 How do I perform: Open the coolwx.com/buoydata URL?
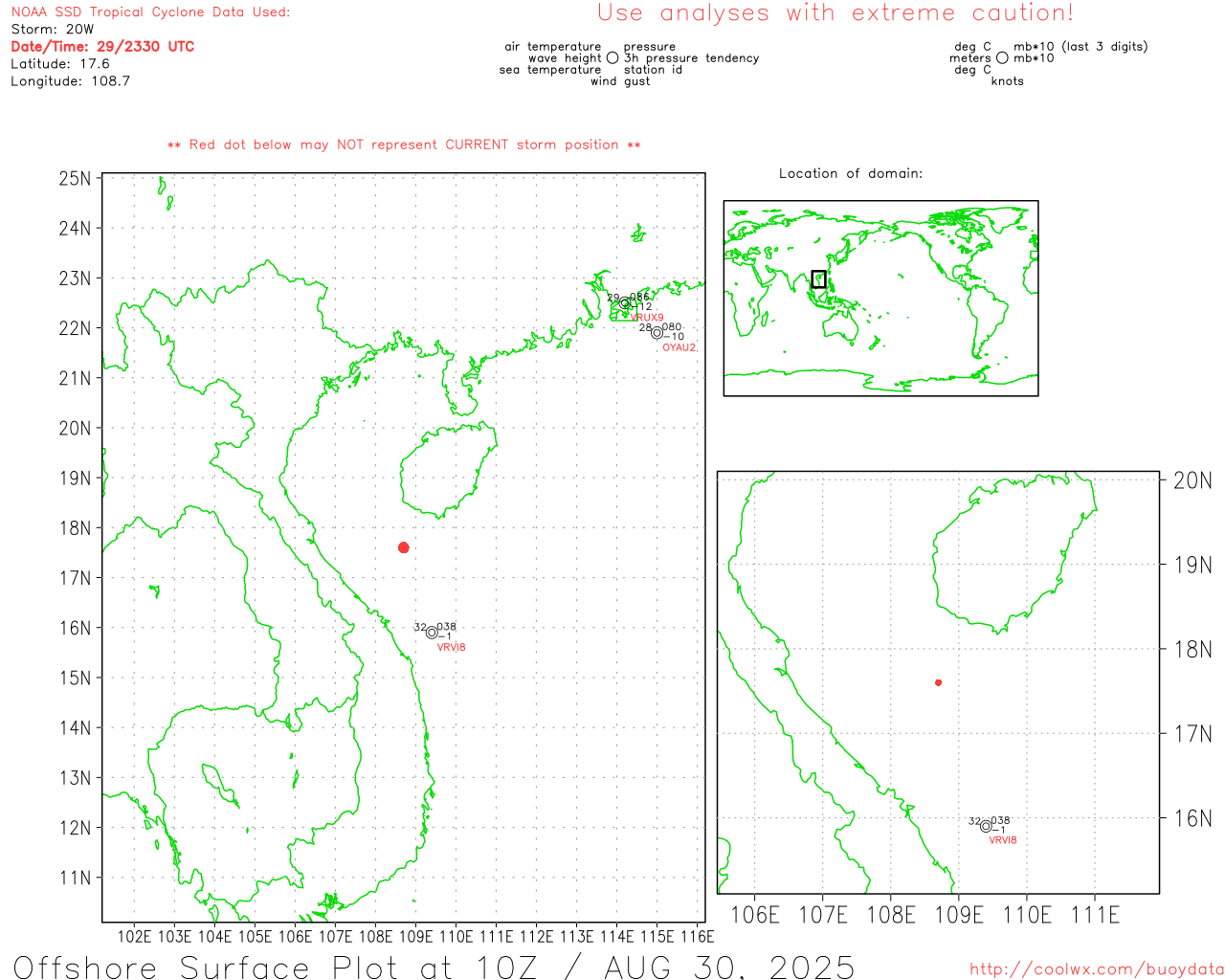pos(1097,969)
